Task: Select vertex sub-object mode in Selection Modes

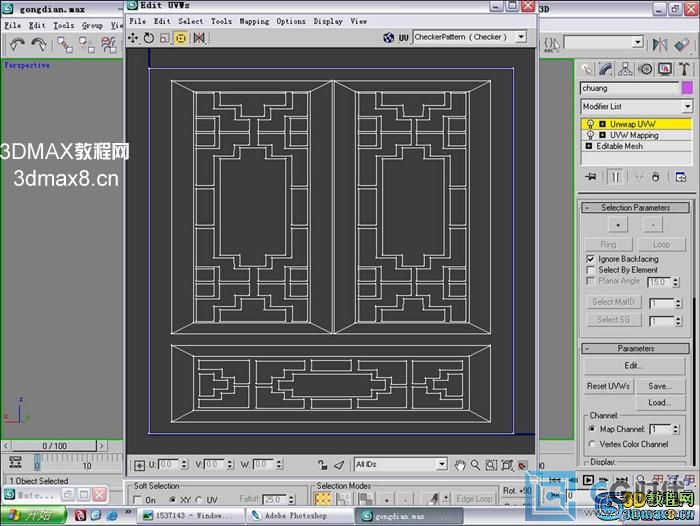Action: 323,498
